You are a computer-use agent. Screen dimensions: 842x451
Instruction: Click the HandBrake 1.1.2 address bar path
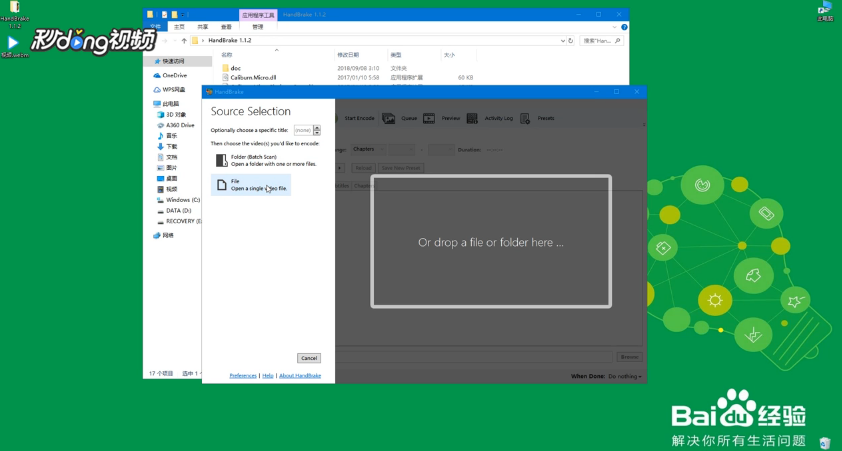(230, 41)
